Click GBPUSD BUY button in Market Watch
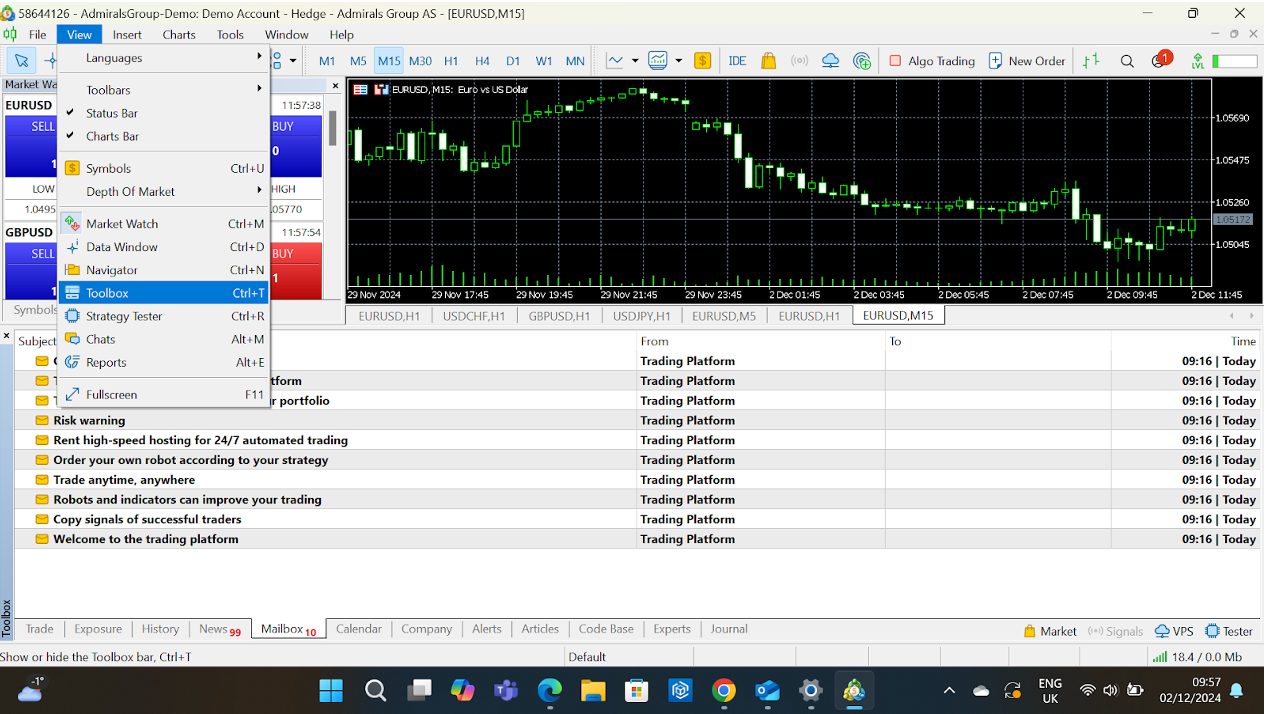The height and width of the screenshot is (714, 1270). pyautogui.click(x=296, y=271)
